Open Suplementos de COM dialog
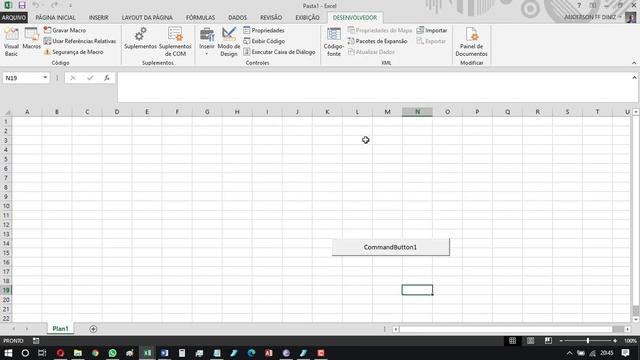 (x=175, y=42)
